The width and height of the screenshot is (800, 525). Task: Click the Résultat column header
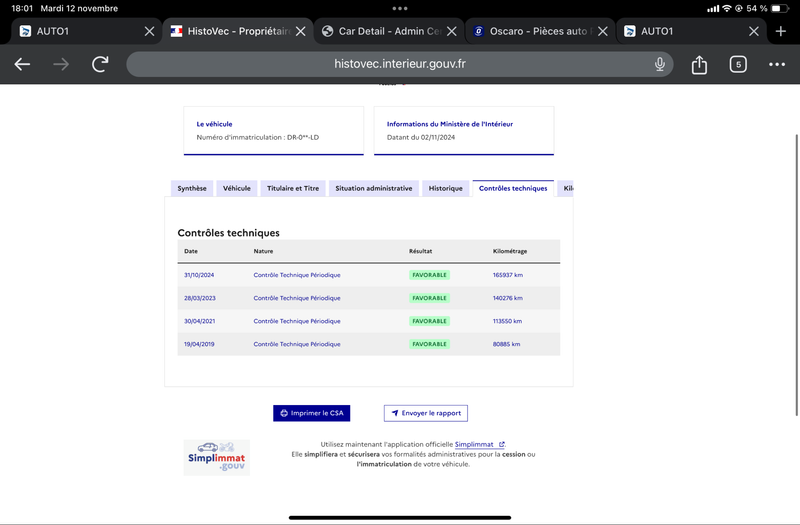(420, 251)
